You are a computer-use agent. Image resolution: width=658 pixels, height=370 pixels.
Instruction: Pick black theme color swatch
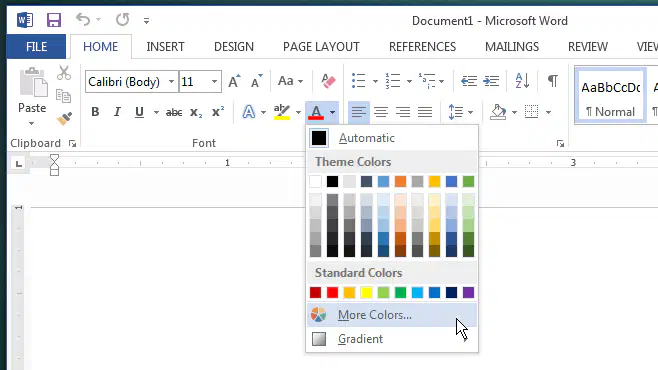tap(332, 182)
